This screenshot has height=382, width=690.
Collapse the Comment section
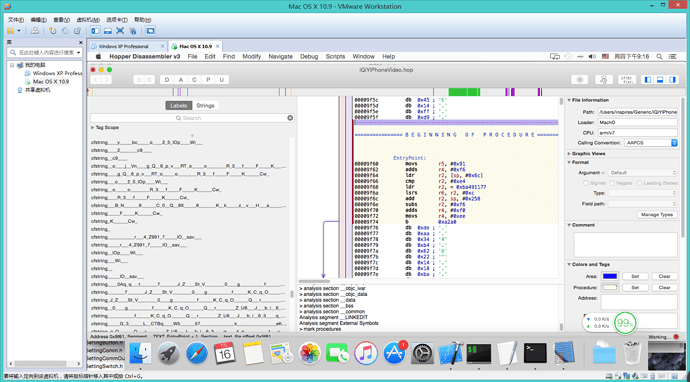(569, 225)
